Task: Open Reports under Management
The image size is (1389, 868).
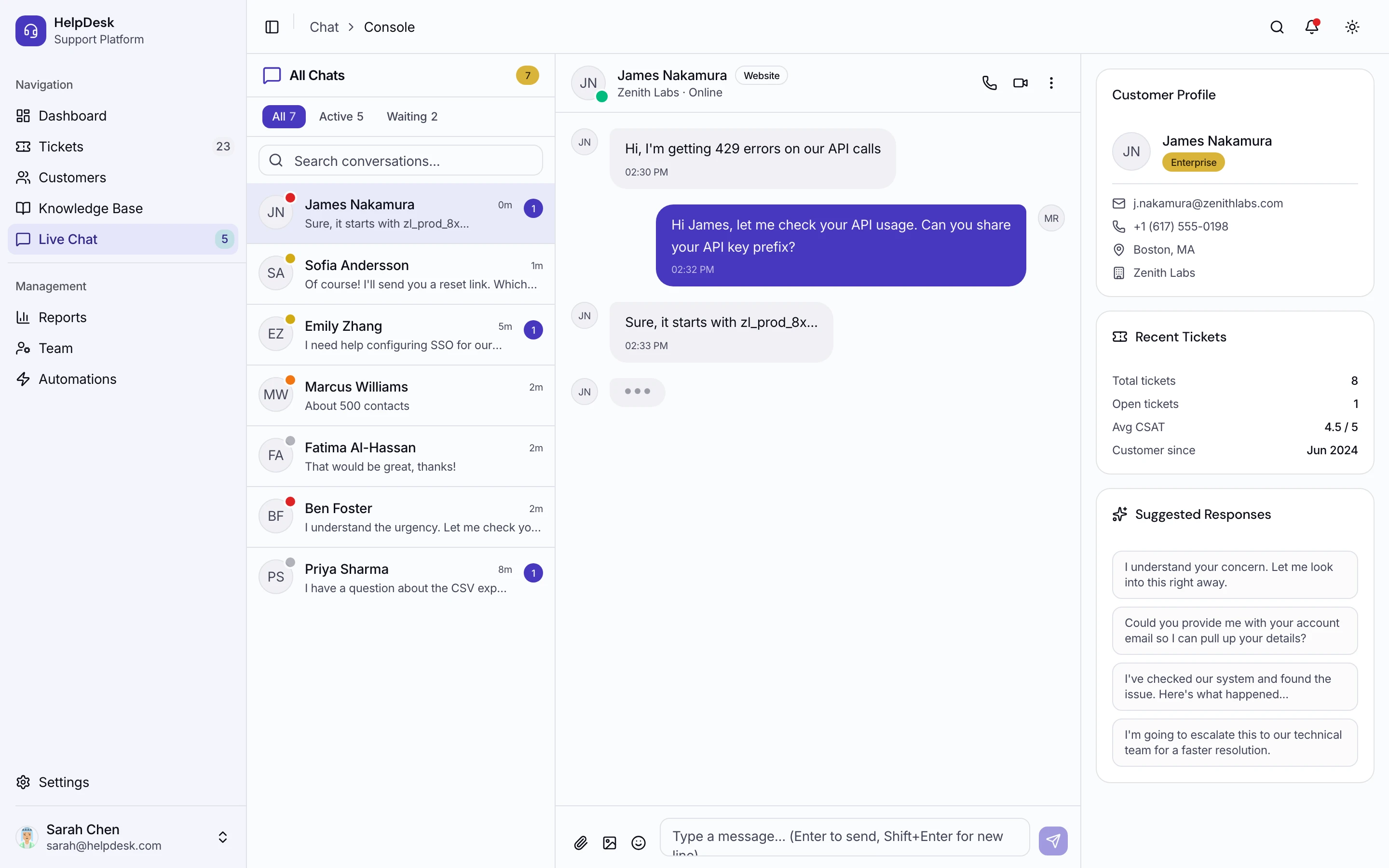Action: point(123,317)
